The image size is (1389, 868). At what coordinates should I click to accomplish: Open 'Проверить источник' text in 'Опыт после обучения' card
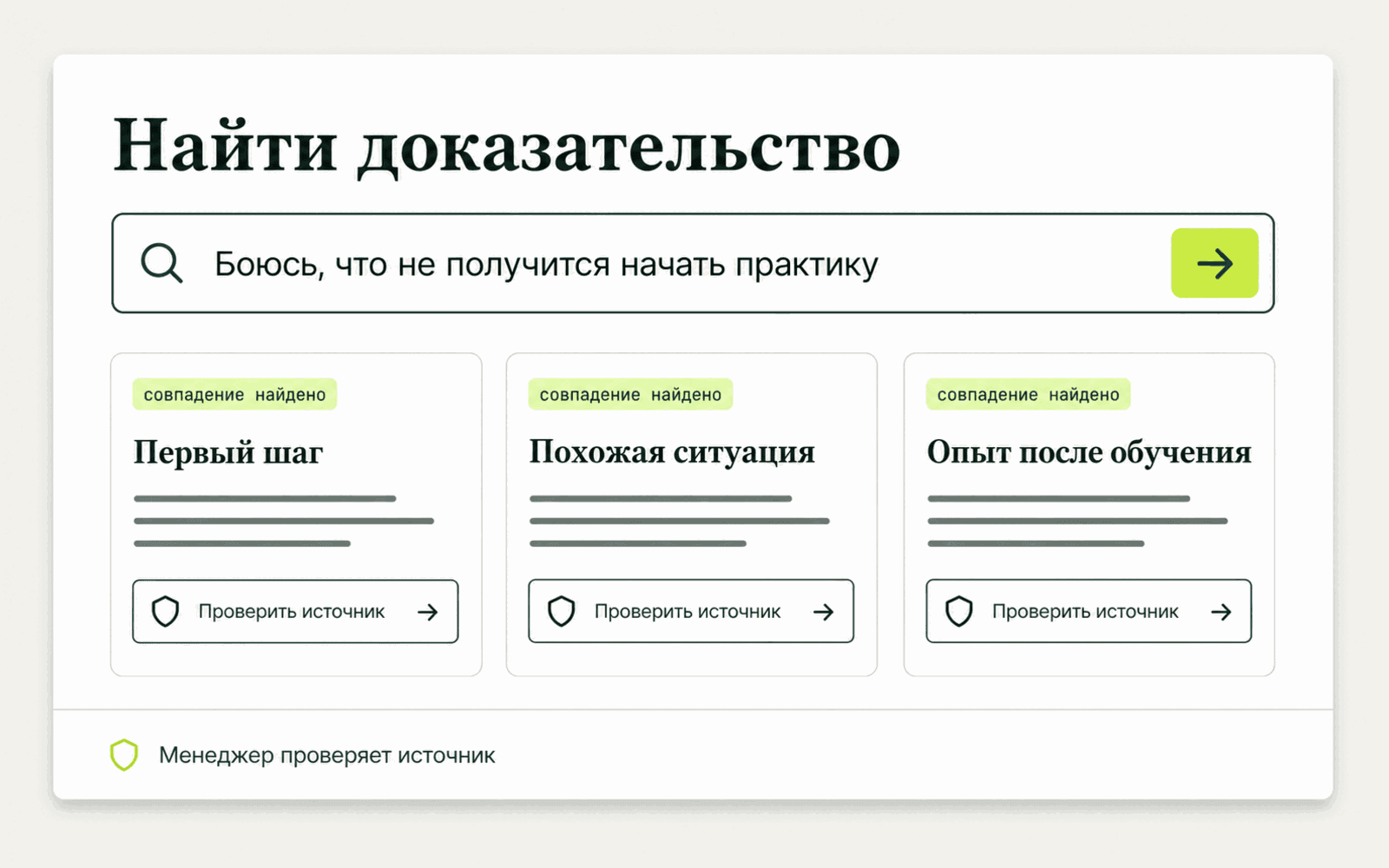click(x=1085, y=612)
